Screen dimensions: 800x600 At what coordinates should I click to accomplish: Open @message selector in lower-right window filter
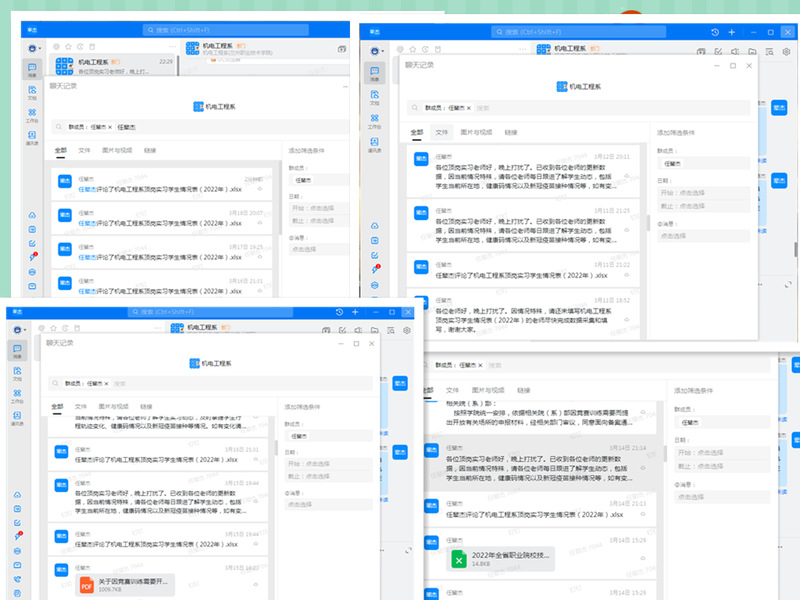(722, 496)
